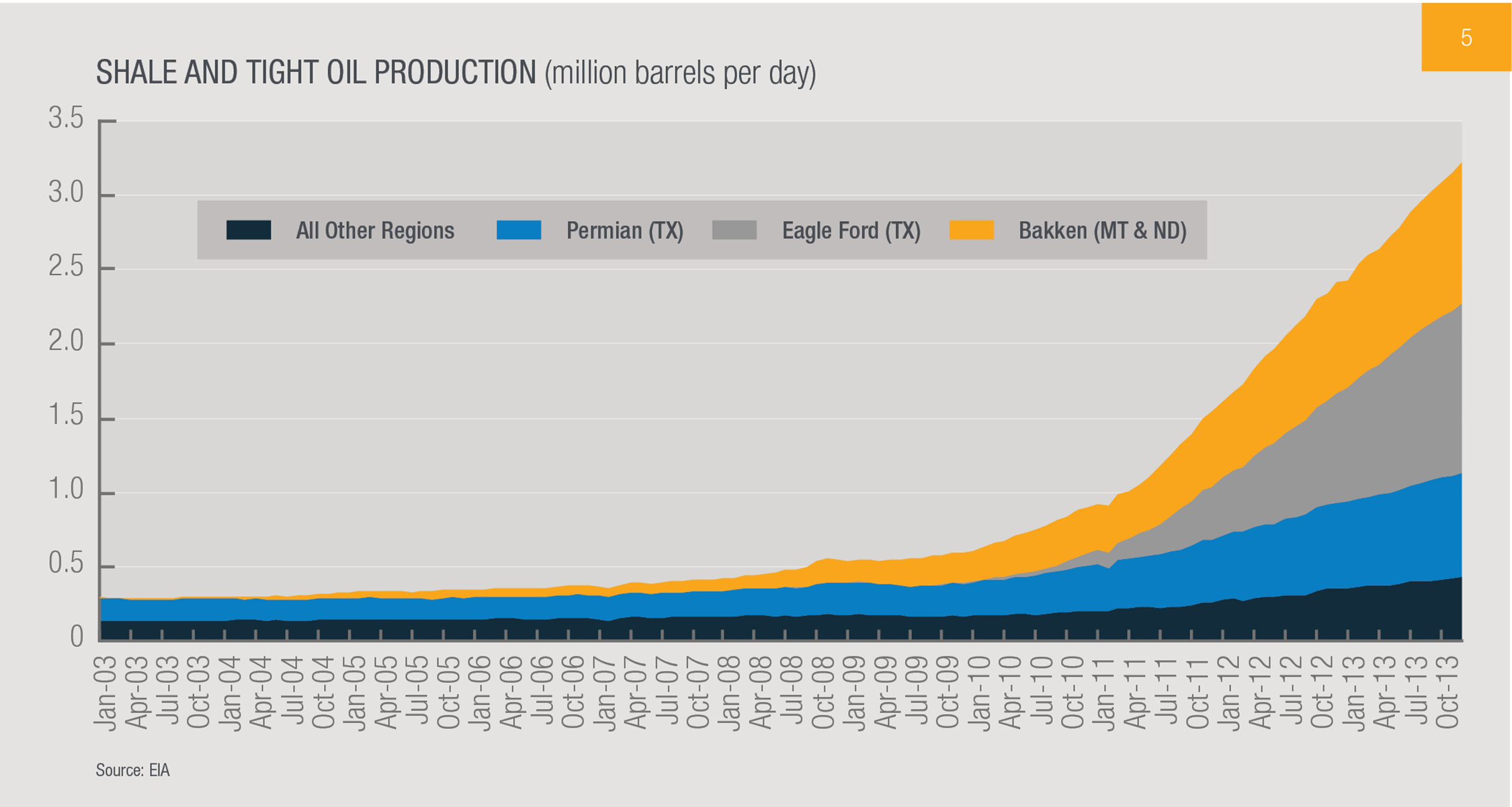The height and width of the screenshot is (807, 1512).
Task: Click the 3.5 y-axis label
Action: pyautogui.click(x=66, y=118)
